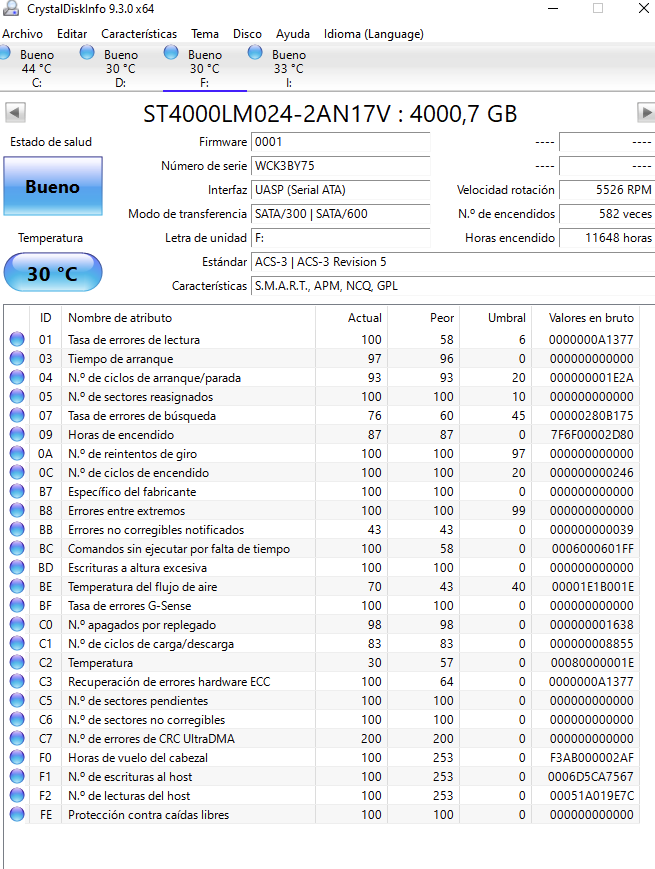Click status icon for attribute 09 Horas de encendido
This screenshot has width=655, height=869.
tap(17, 434)
